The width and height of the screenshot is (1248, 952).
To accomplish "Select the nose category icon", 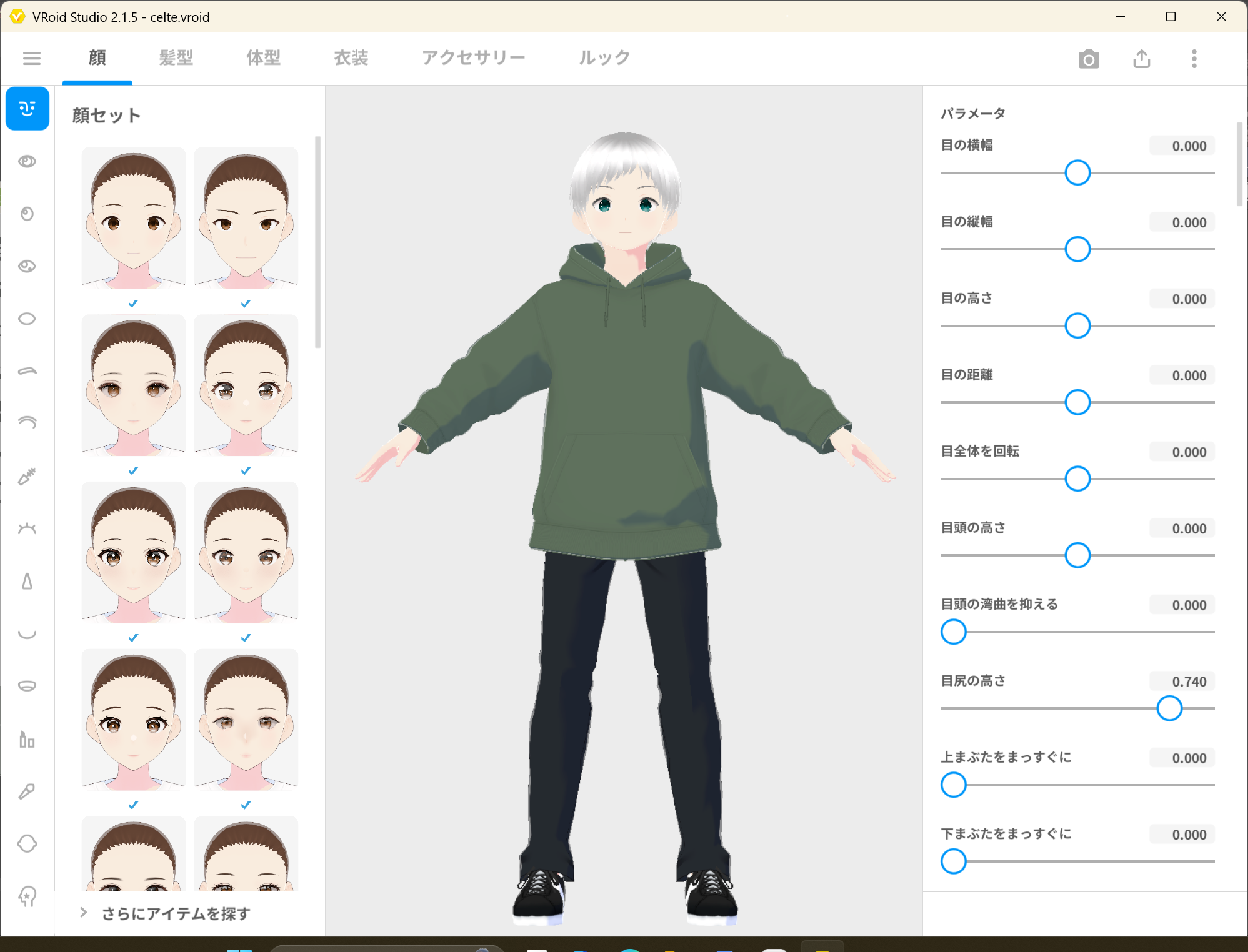I will (x=27, y=582).
